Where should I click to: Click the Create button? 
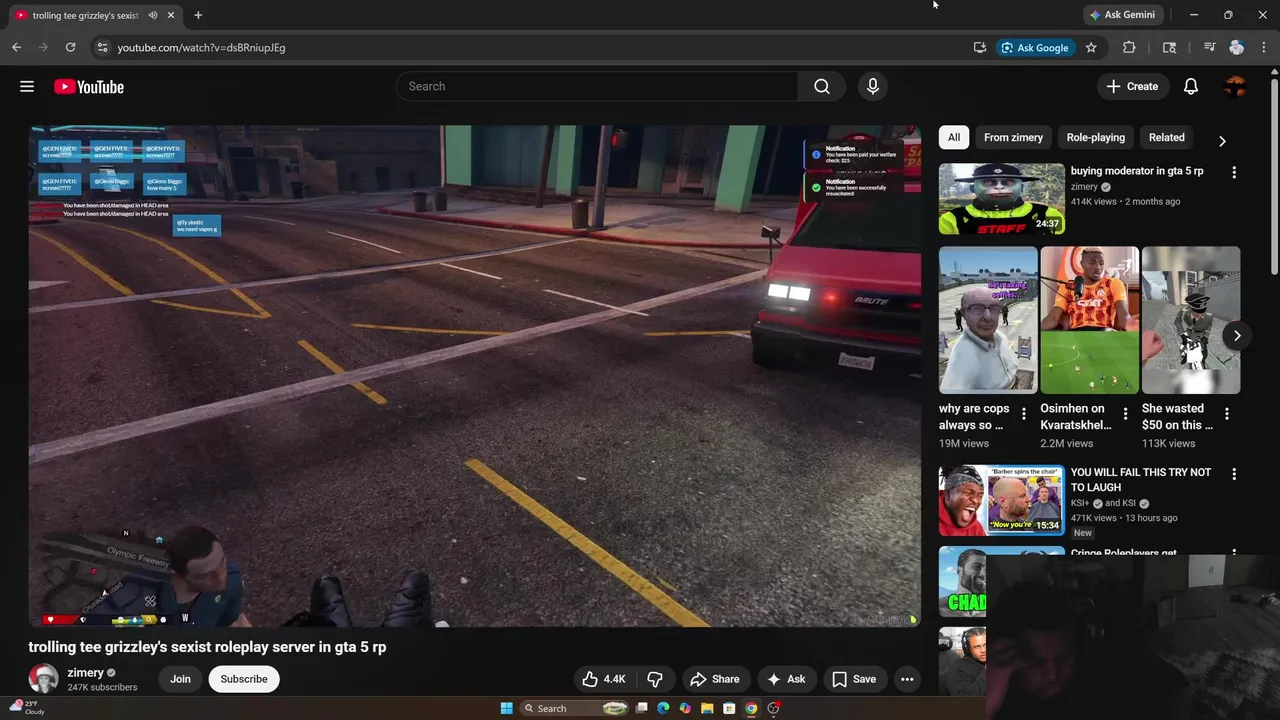[x=1133, y=87]
